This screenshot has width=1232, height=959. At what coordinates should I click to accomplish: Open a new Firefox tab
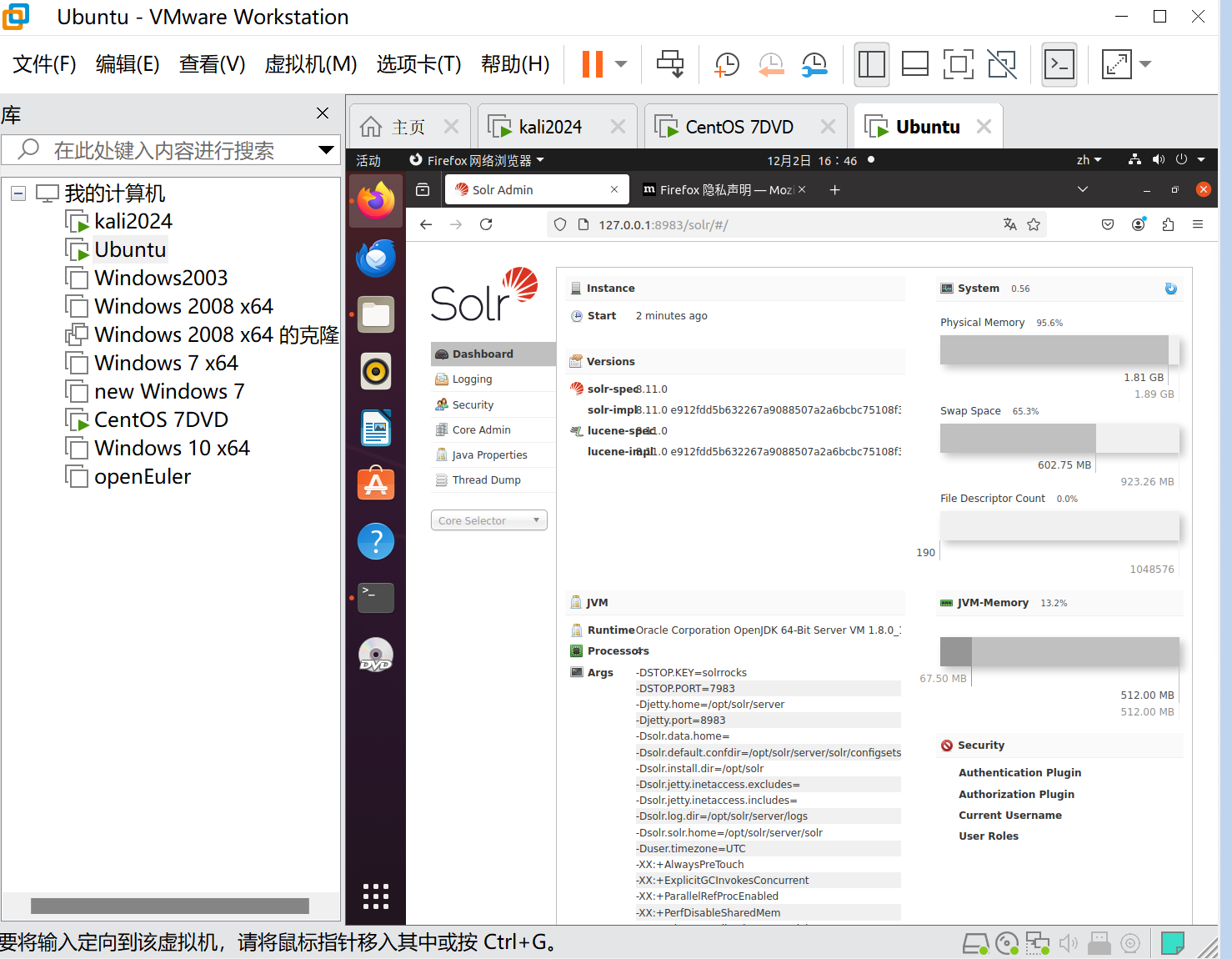[834, 190]
